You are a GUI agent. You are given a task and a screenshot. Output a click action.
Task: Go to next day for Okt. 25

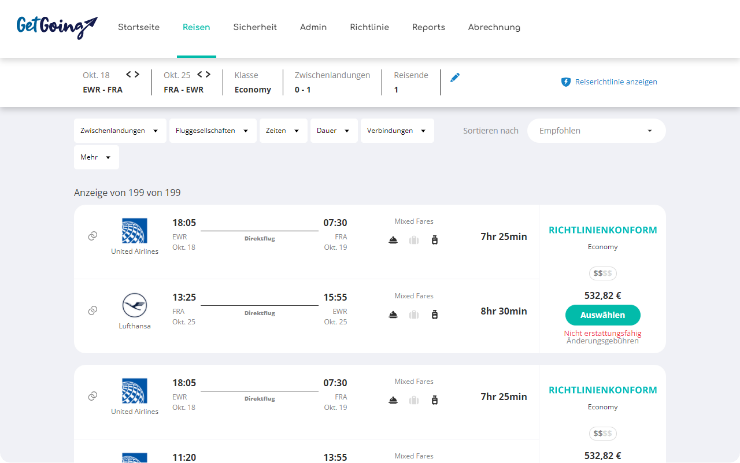pyautogui.click(x=208, y=75)
